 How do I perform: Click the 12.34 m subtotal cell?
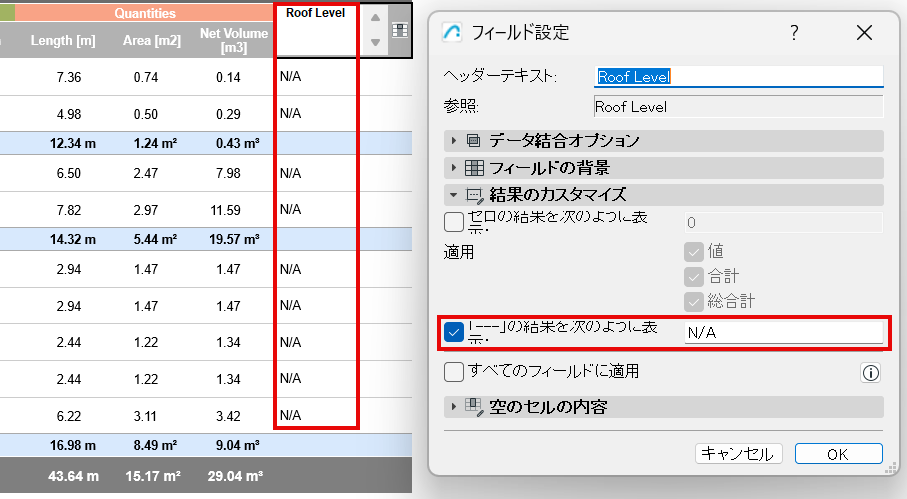(x=73, y=143)
